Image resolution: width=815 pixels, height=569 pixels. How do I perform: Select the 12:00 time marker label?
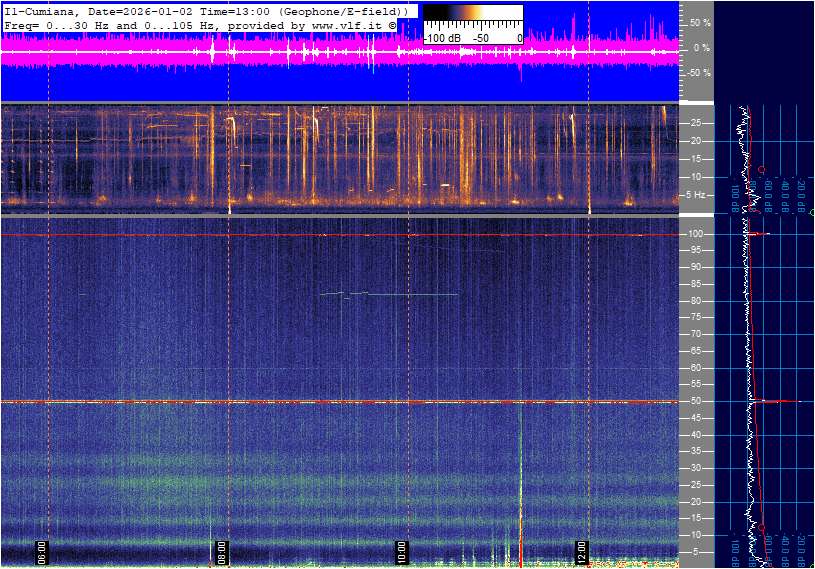point(582,550)
